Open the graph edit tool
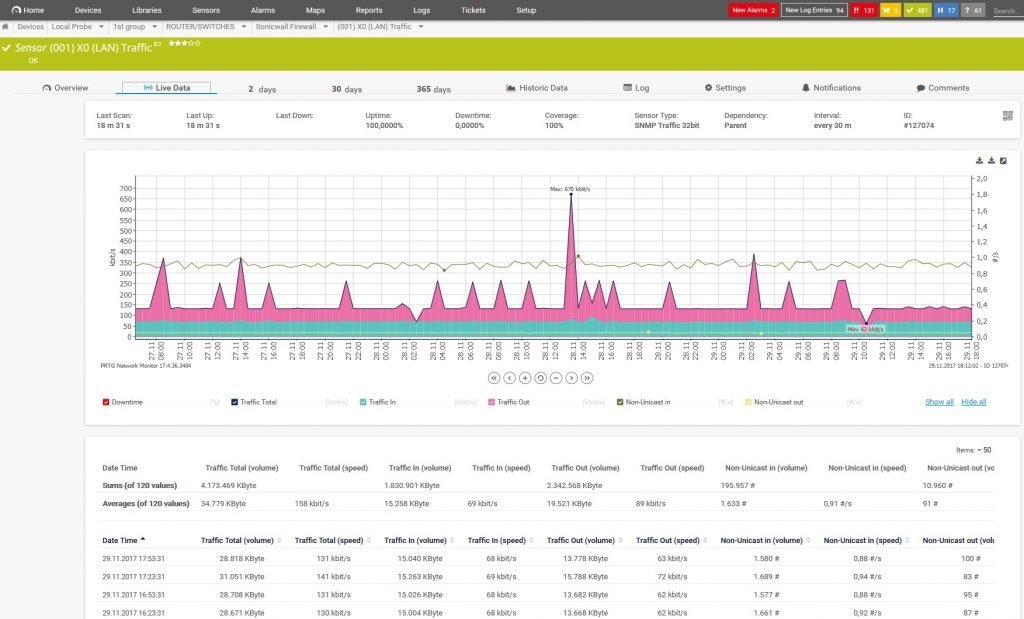Image resolution: width=1024 pixels, height=619 pixels. click(1003, 160)
